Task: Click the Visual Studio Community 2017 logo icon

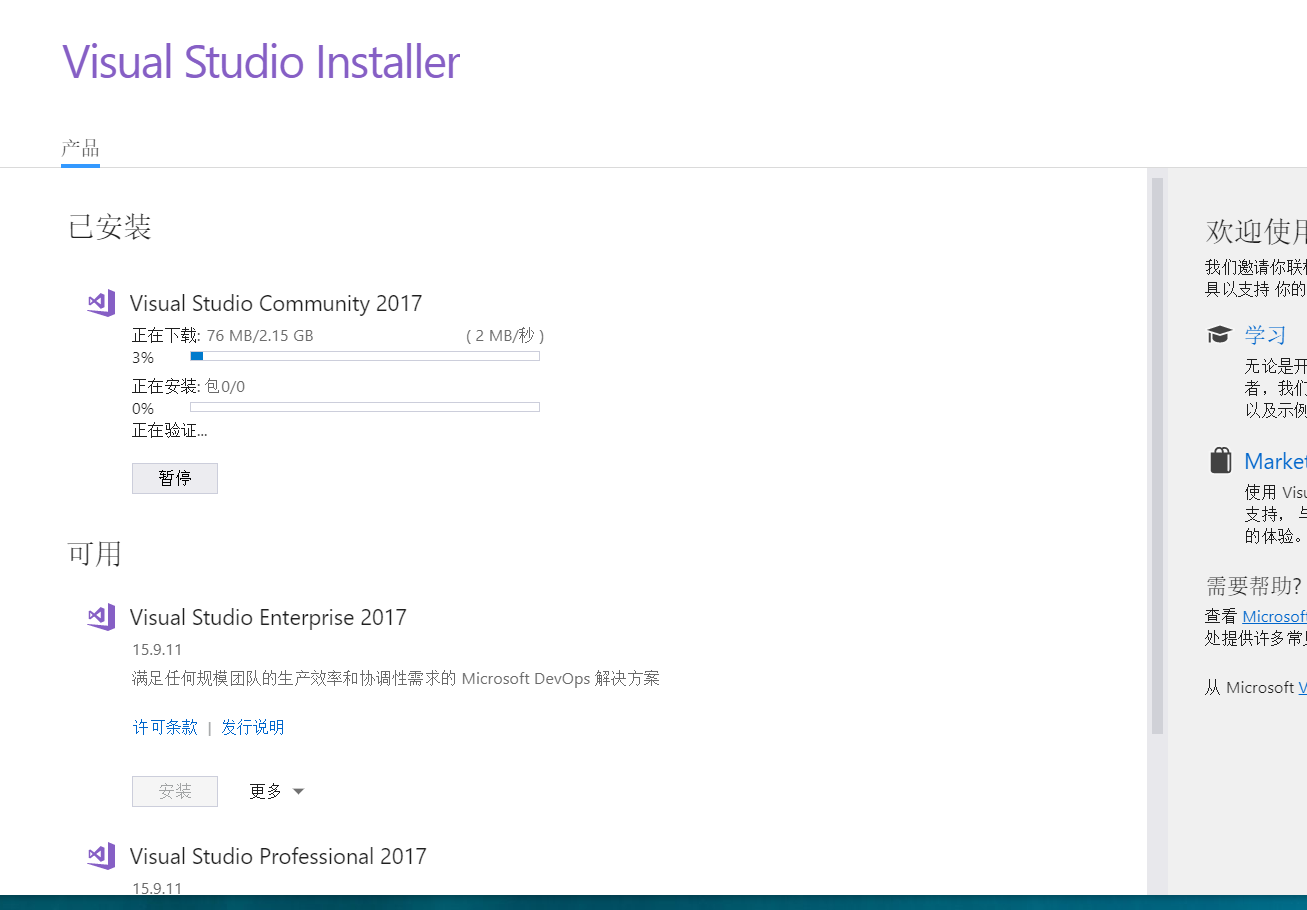Action: coord(101,303)
